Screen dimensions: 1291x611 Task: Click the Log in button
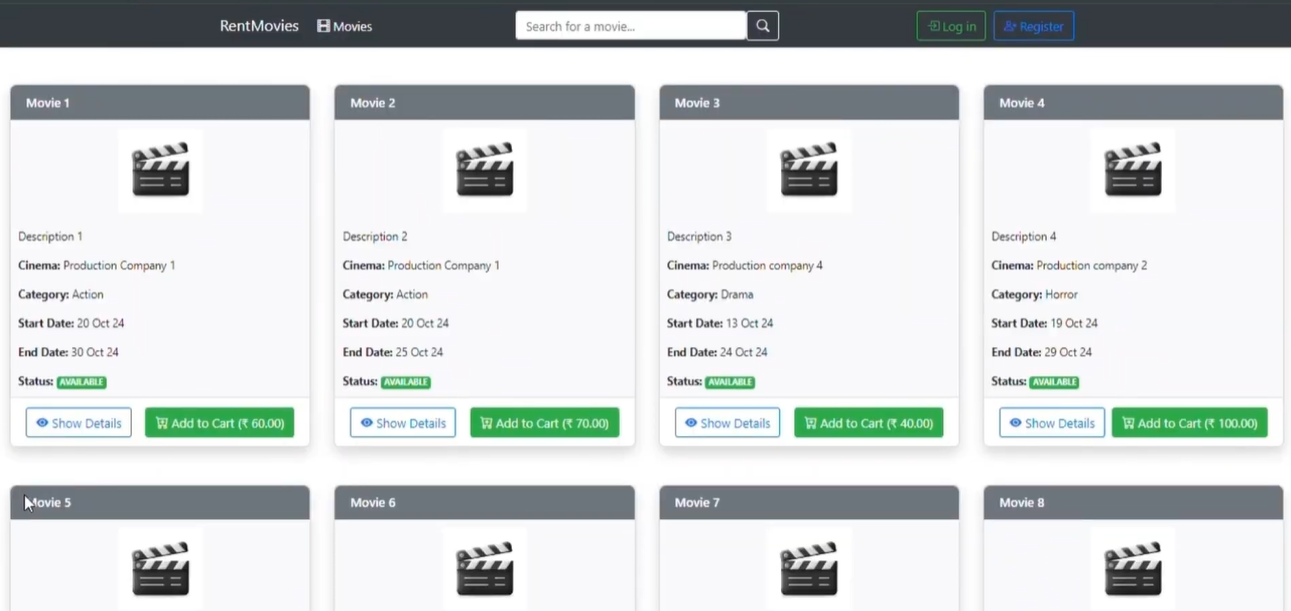coord(951,26)
